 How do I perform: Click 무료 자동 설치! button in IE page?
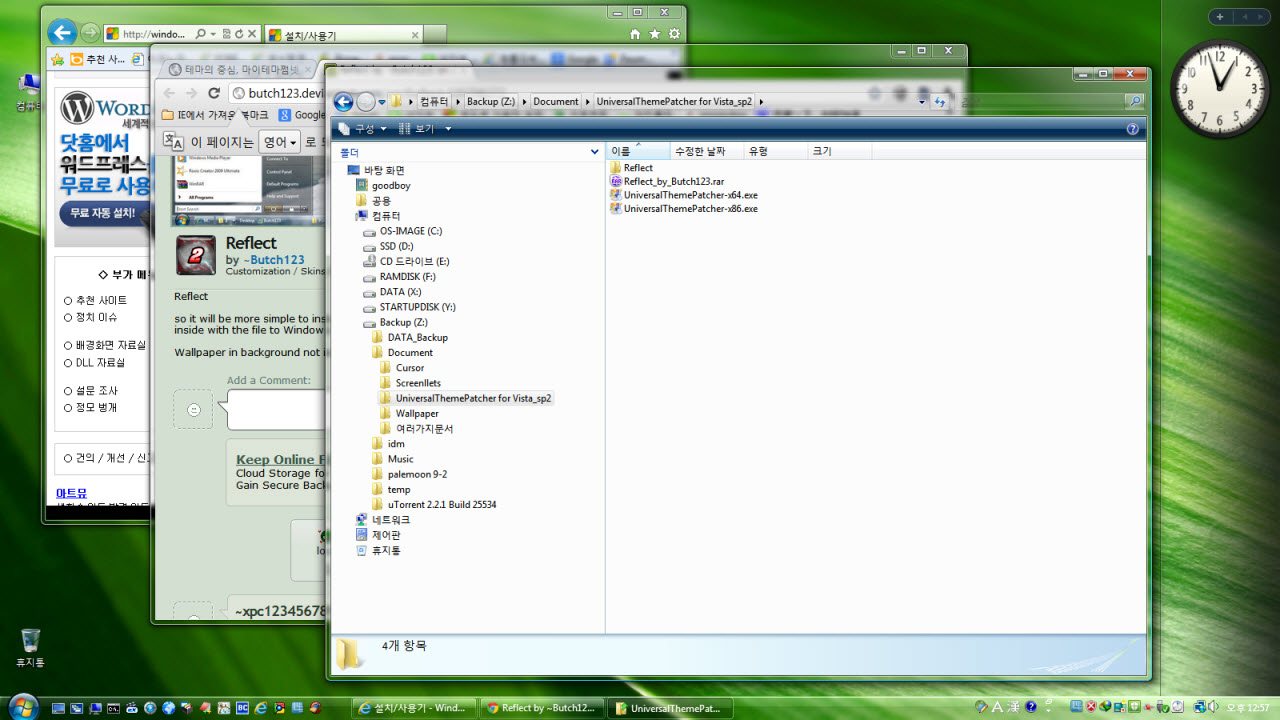point(103,213)
